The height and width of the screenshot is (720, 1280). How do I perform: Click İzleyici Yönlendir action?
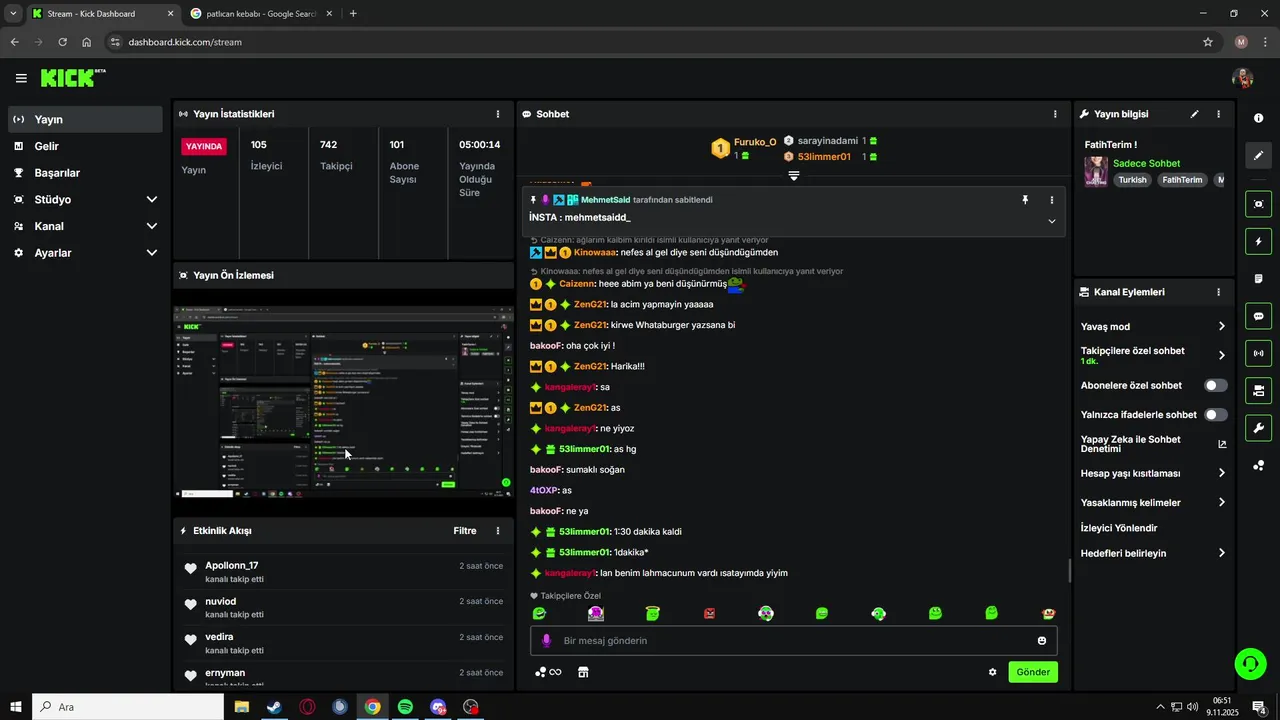tap(1119, 528)
